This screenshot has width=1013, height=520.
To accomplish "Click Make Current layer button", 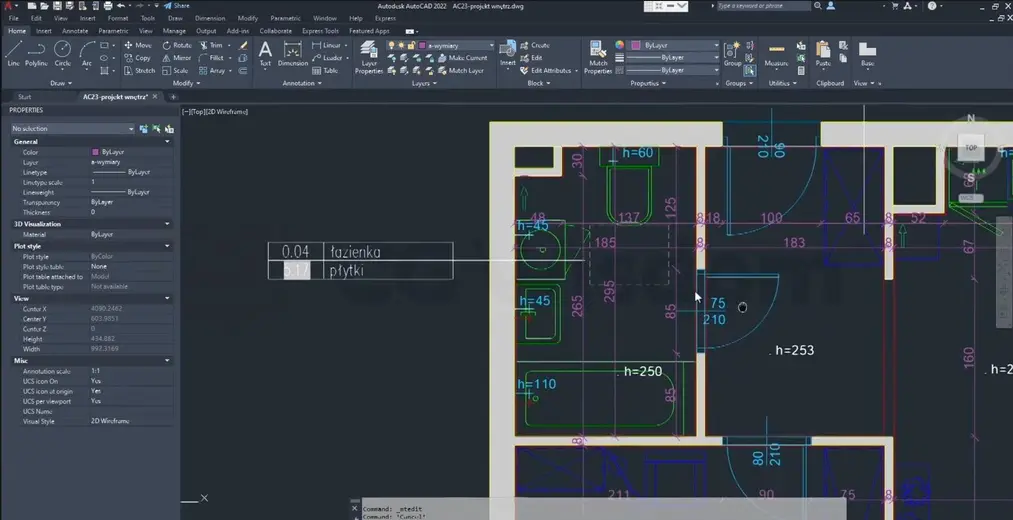I will [462, 57].
